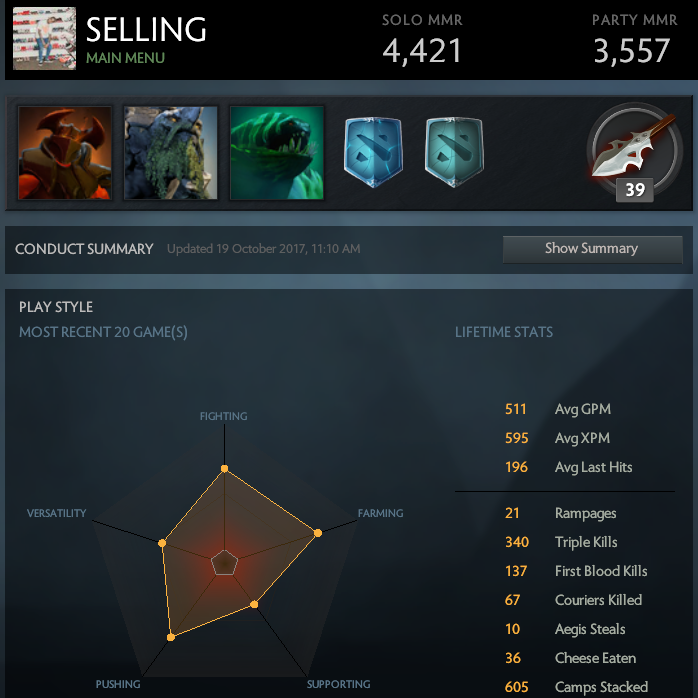Click the Show Summary button

pyautogui.click(x=592, y=249)
